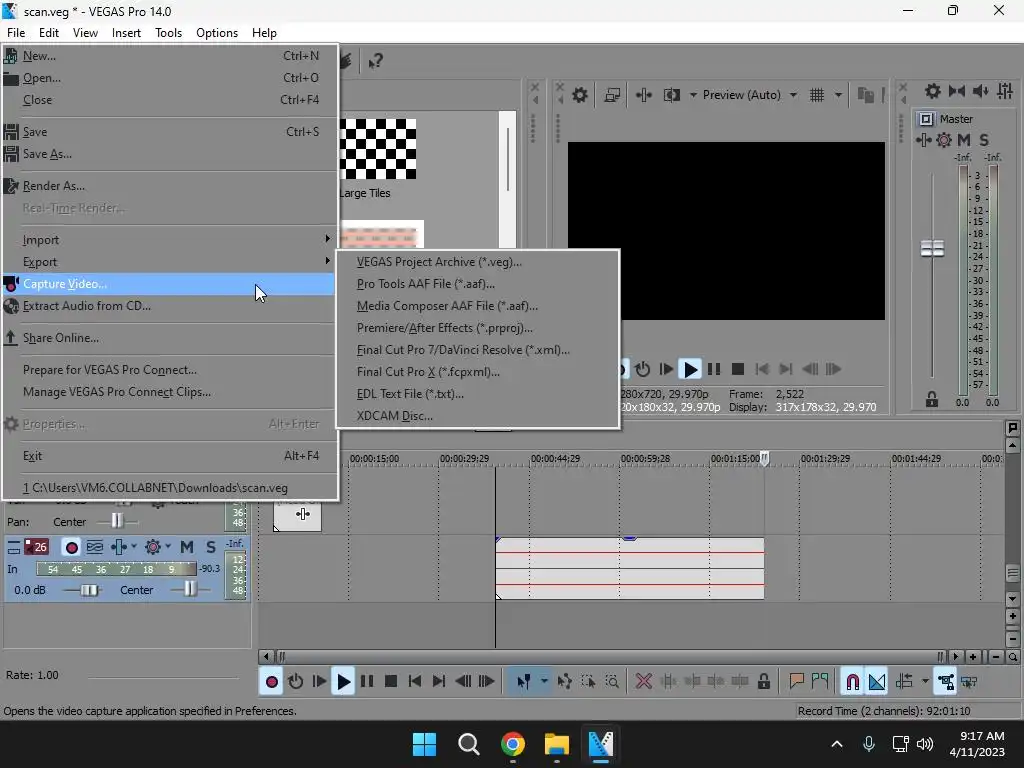Expand the Import submenu
The image size is (1024, 768).
(x=170, y=240)
